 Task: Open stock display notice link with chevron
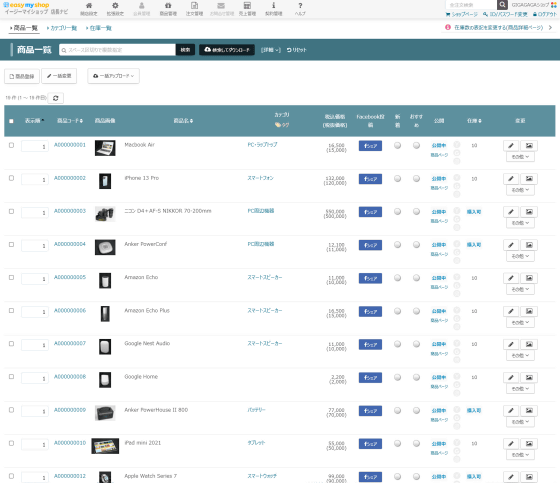click(500, 28)
